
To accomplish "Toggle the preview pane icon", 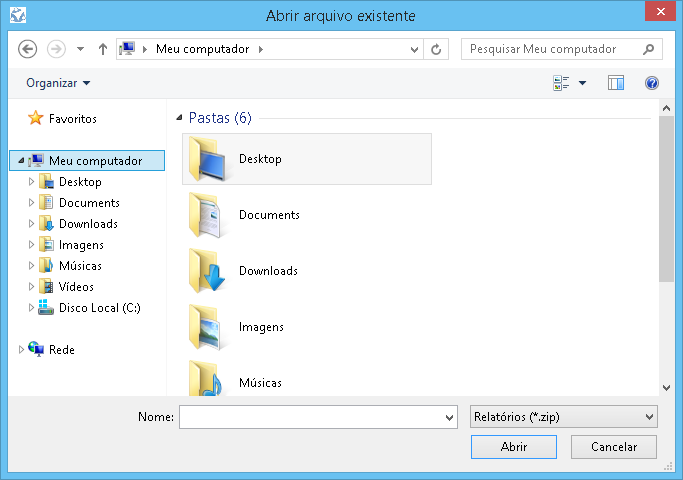I will (x=615, y=83).
